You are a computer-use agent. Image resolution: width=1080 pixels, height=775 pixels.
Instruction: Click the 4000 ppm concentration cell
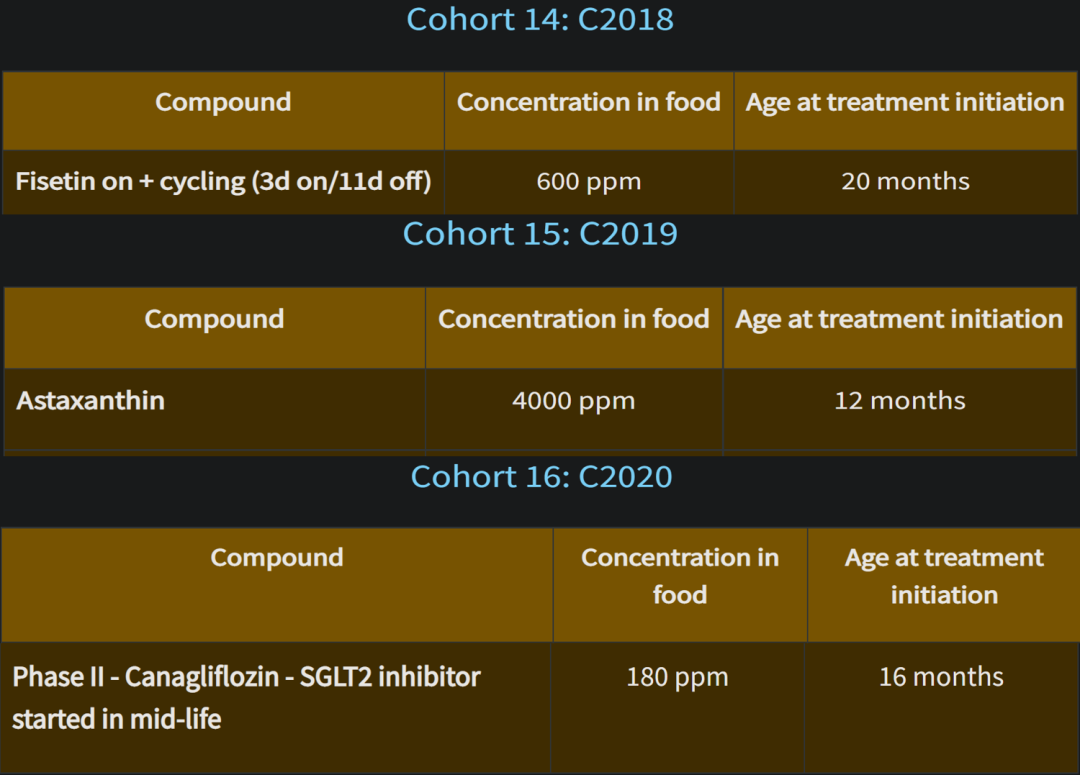coord(574,409)
